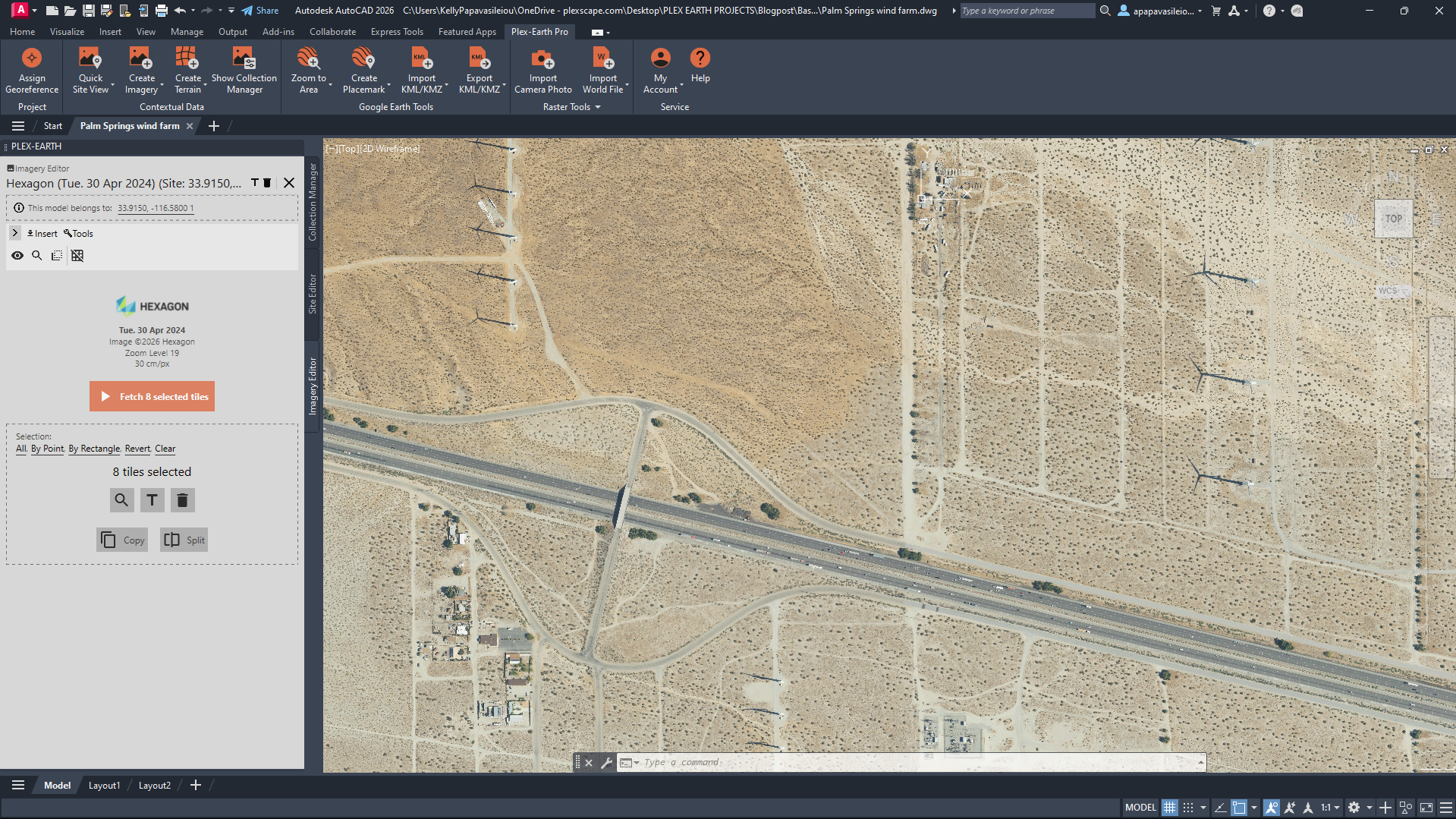This screenshot has height=819, width=1456.
Task: Toggle snap mode dots in the status bar
Action: pos(1188,808)
